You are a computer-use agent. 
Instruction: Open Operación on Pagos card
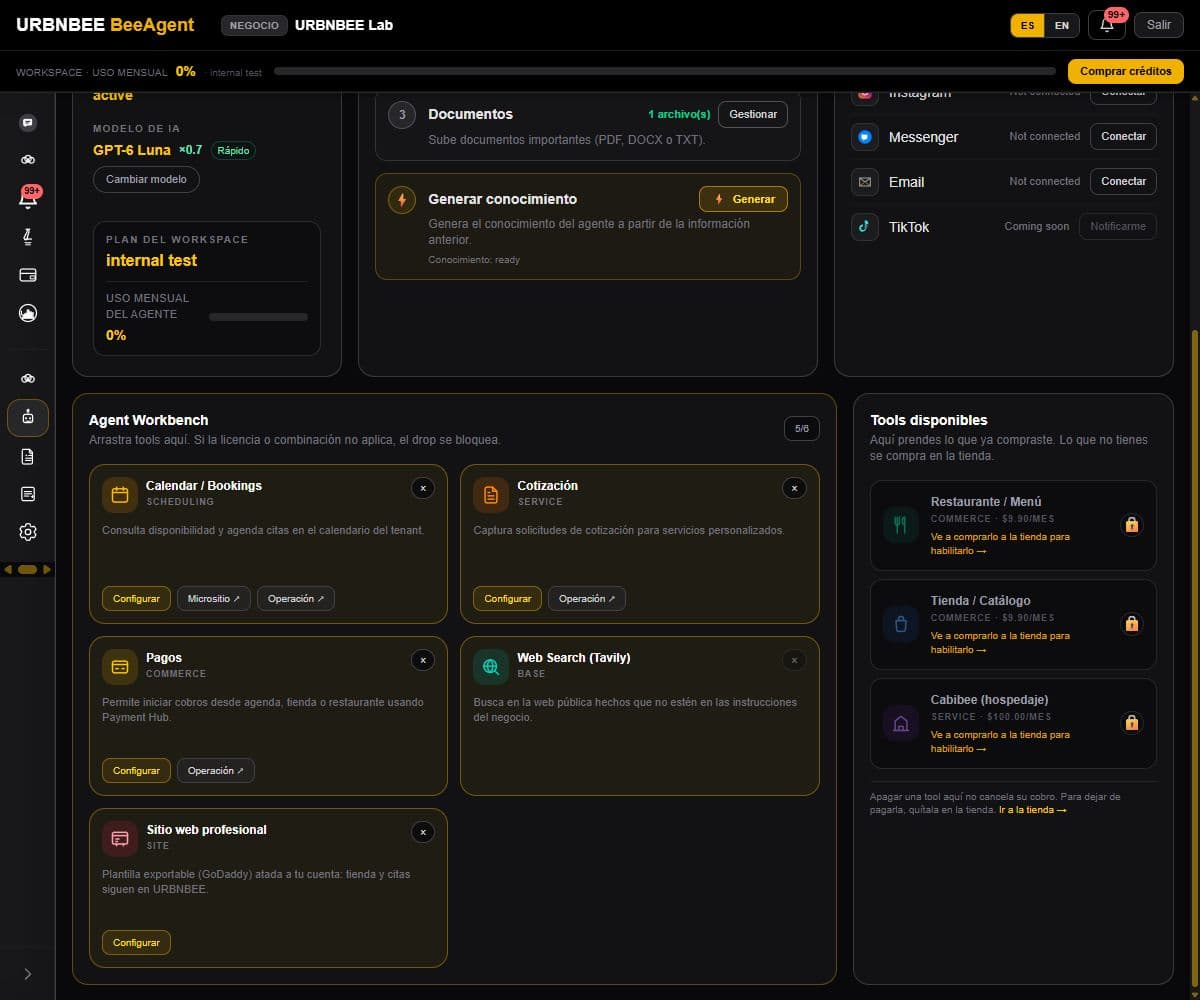(216, 770)
